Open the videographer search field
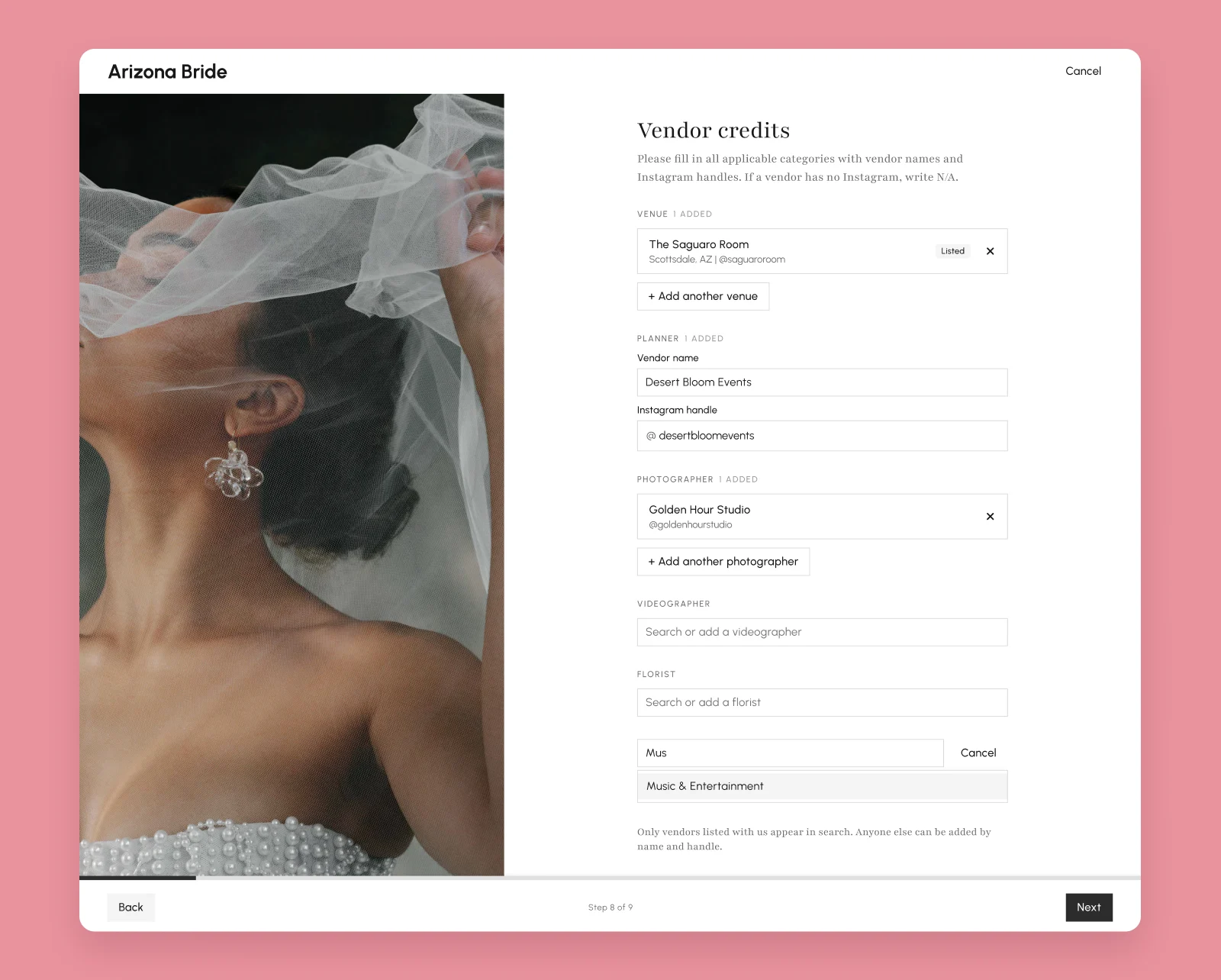 coord(822,632)
